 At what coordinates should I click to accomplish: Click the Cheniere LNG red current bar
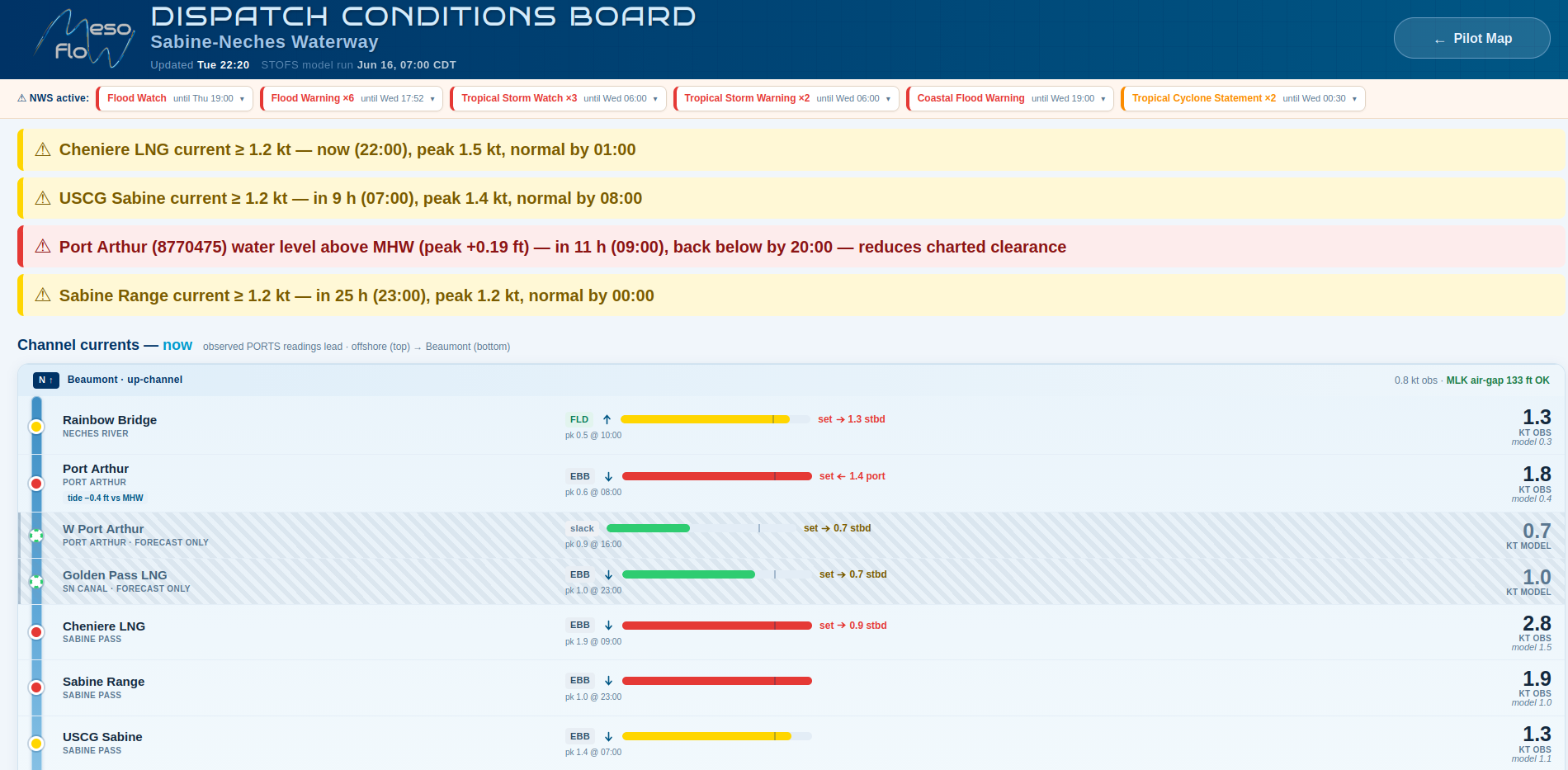point(717,626)
